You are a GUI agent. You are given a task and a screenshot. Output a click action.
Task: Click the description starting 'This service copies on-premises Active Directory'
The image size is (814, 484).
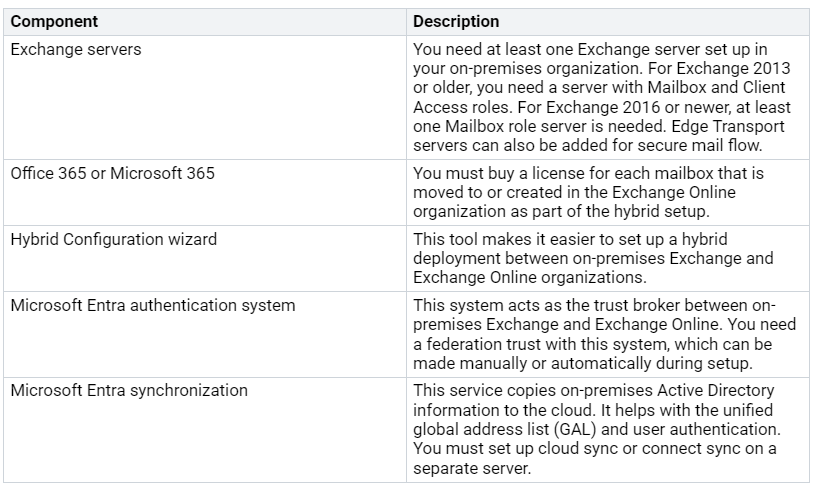pos(607,430)
